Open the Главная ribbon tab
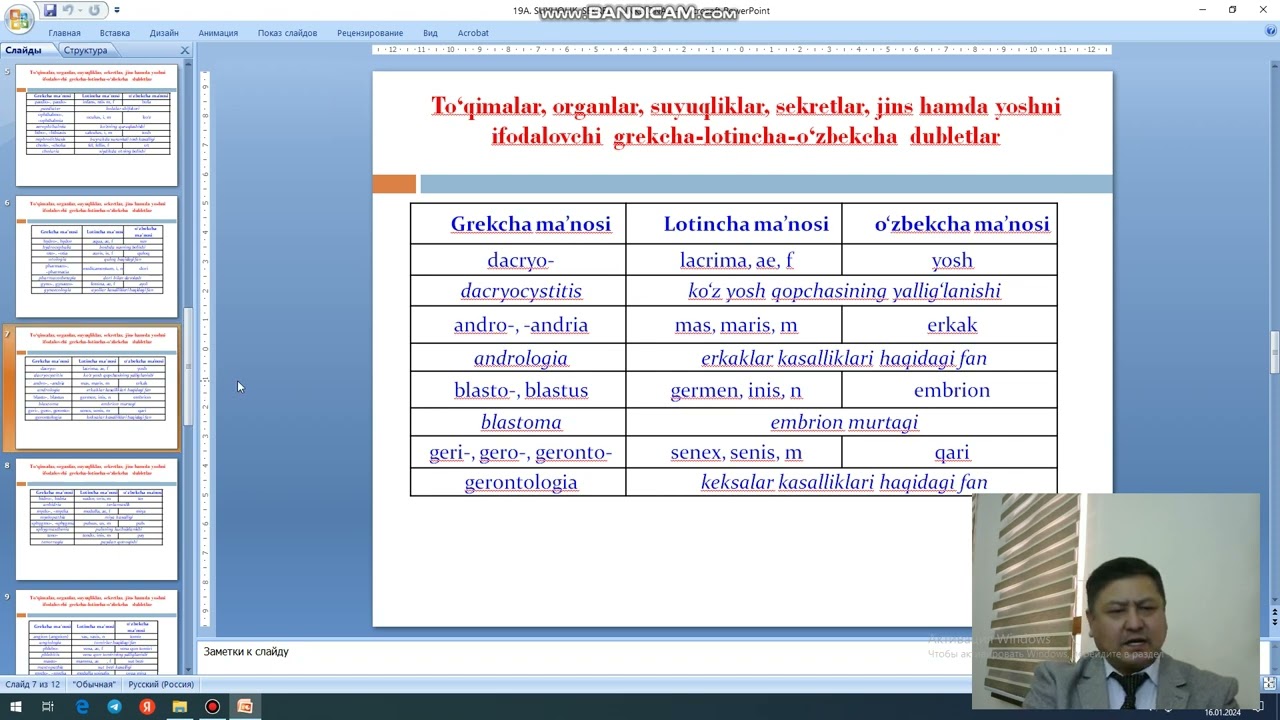The image size is (1280, 720). pyautogui.click(x=64, y=33)
